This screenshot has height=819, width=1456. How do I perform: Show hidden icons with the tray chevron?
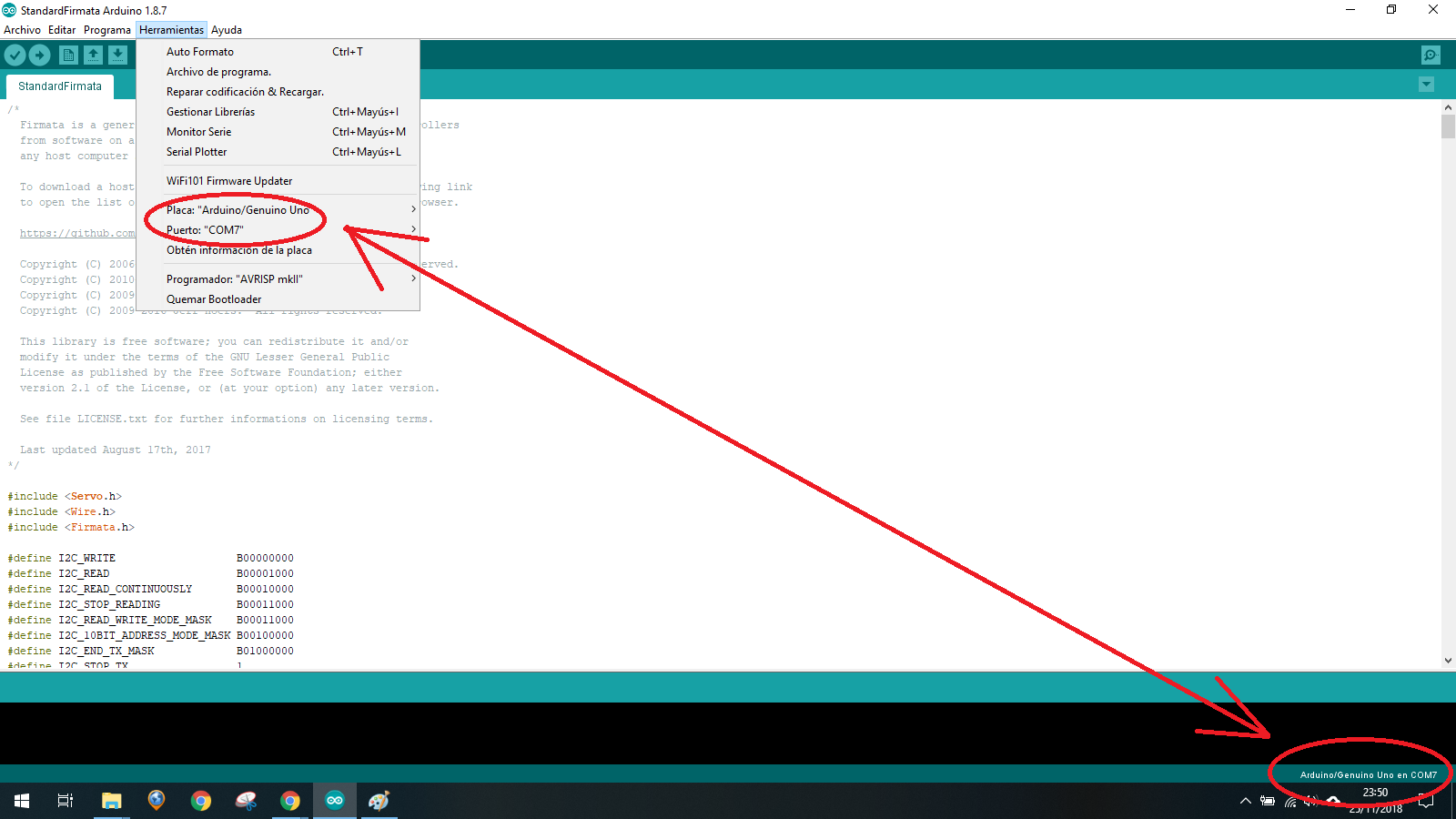pos(1245,802)
